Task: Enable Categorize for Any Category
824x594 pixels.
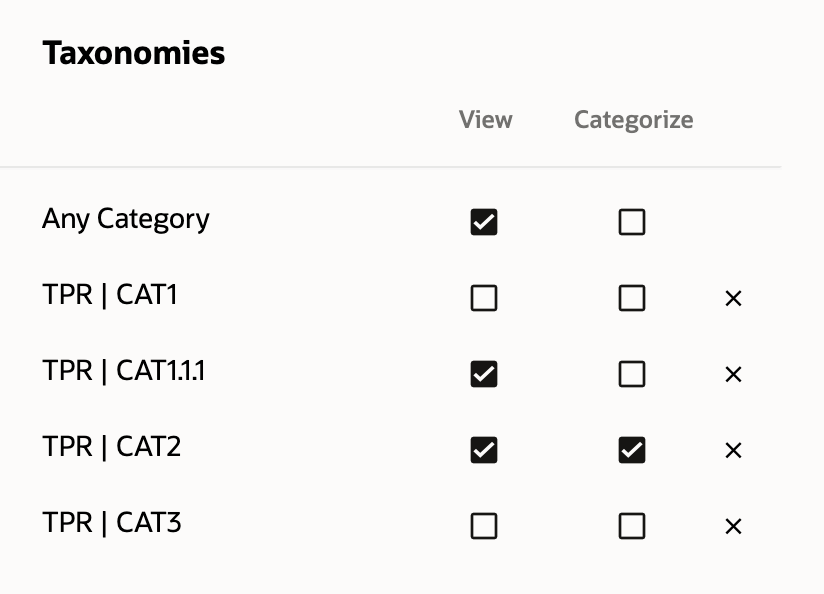Action: (x=632, y=222)
